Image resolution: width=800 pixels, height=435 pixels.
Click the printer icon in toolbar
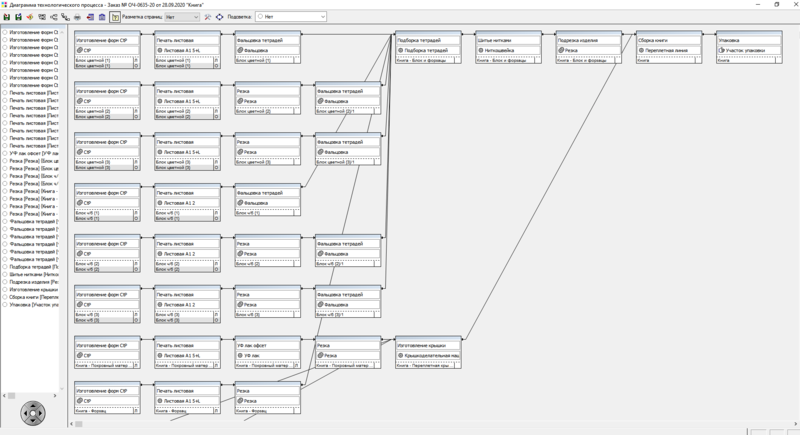point(78,17)
